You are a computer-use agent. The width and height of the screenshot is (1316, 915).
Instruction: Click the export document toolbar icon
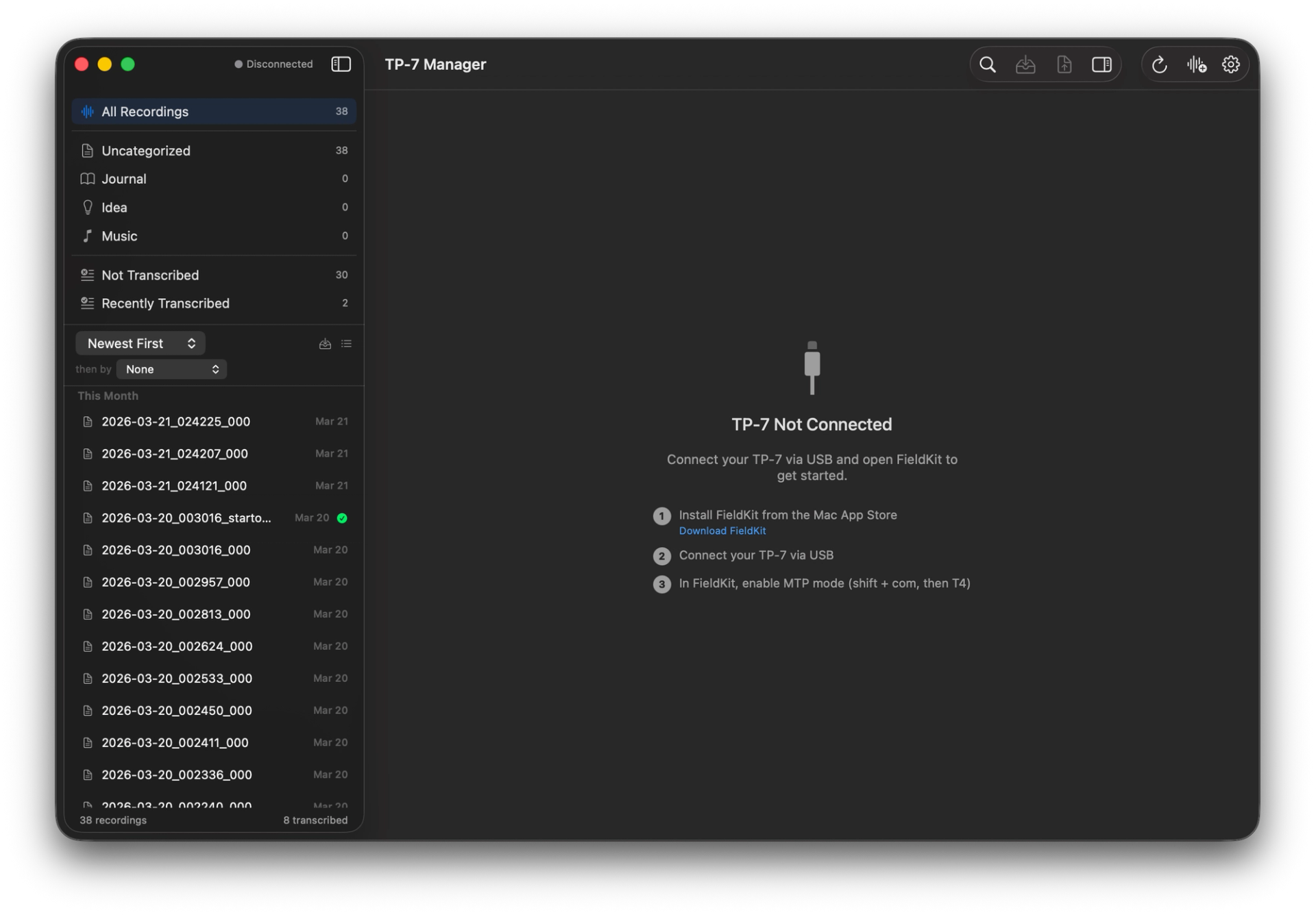(x=1064, y=64)
